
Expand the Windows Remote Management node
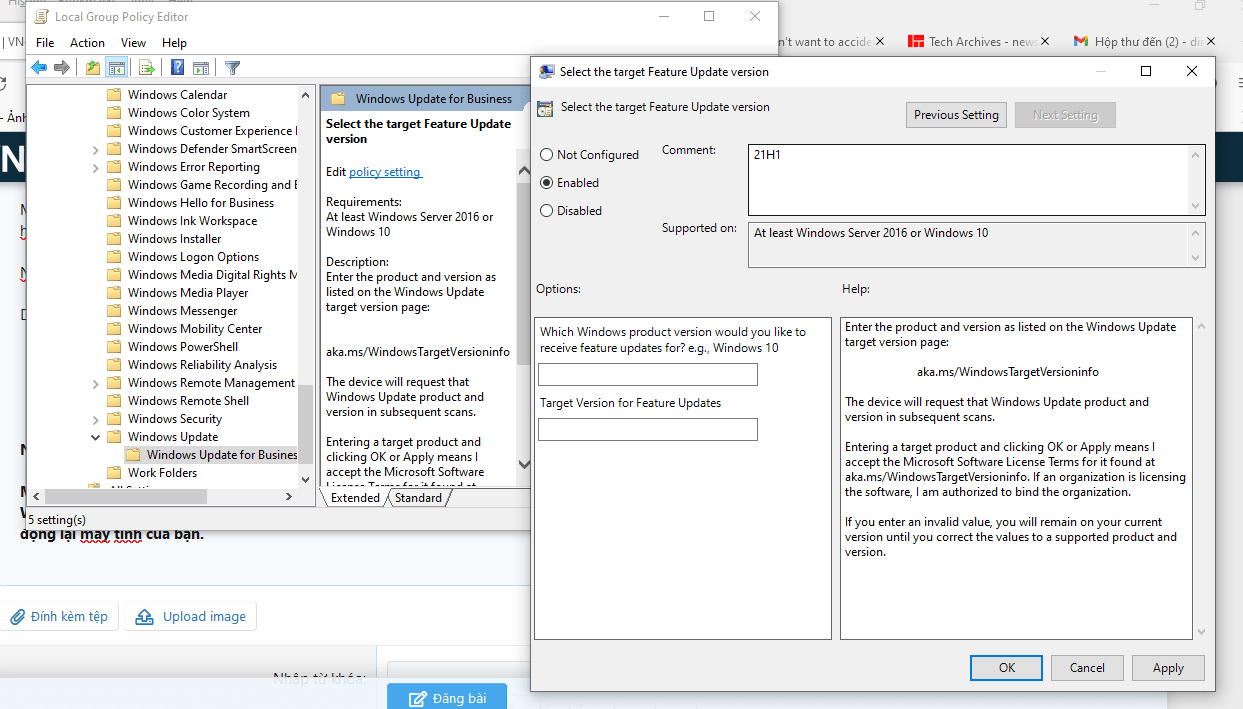tap(96, 383)
